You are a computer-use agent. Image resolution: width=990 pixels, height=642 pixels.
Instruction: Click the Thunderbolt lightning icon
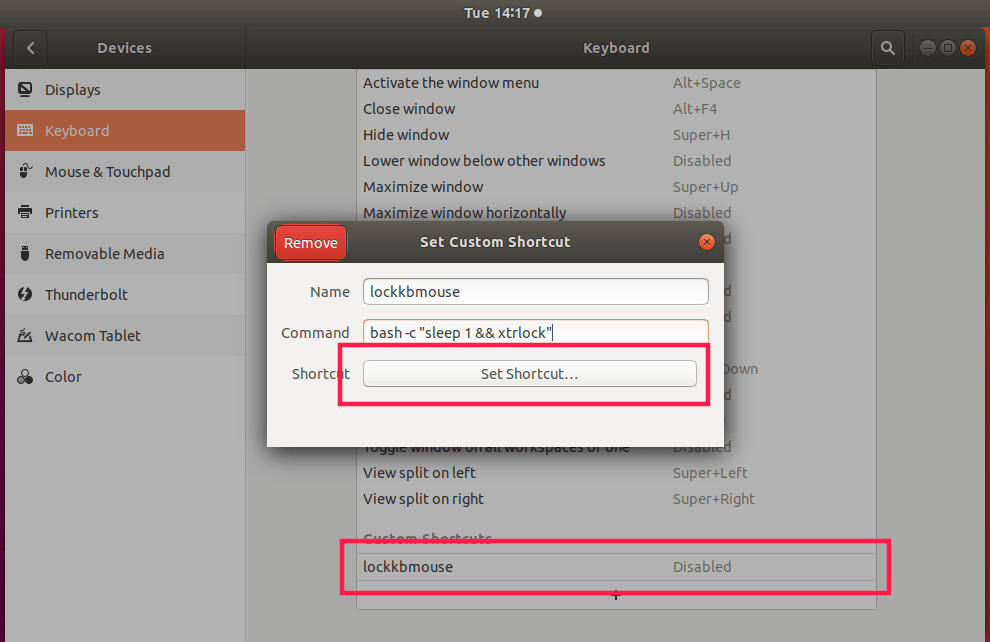click(25, 294)
